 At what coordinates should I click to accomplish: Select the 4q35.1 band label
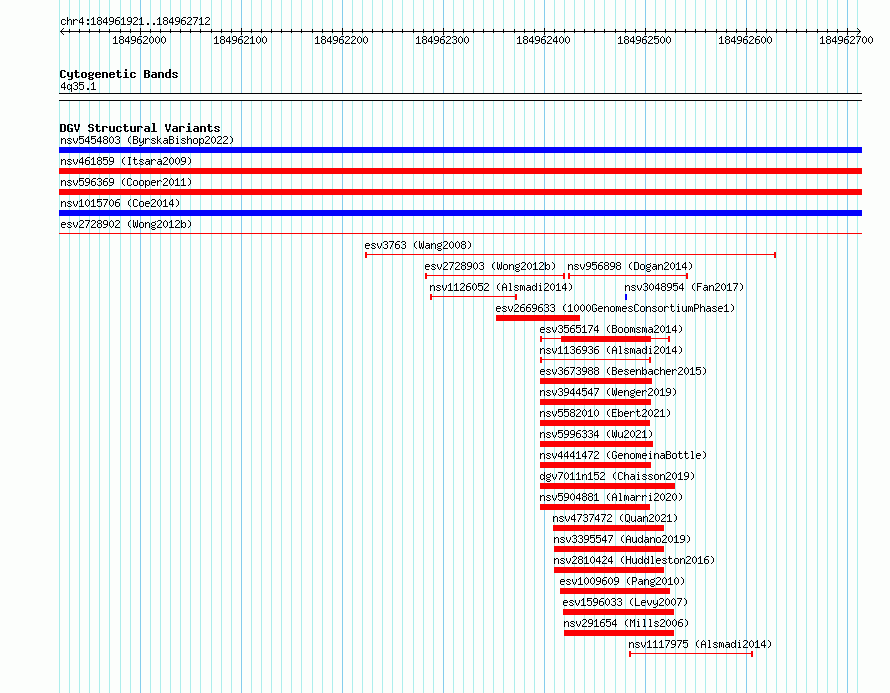78,86
